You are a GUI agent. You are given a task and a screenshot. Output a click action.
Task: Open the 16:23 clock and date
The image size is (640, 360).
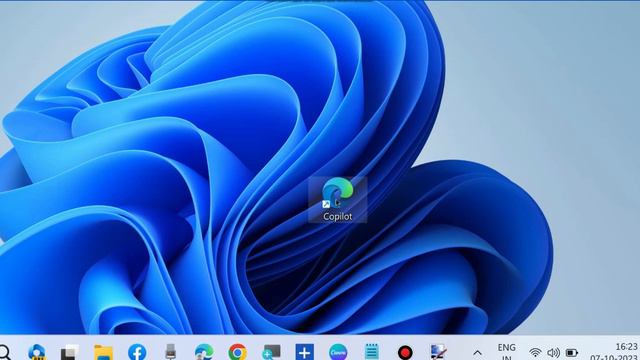coord(613,352)
